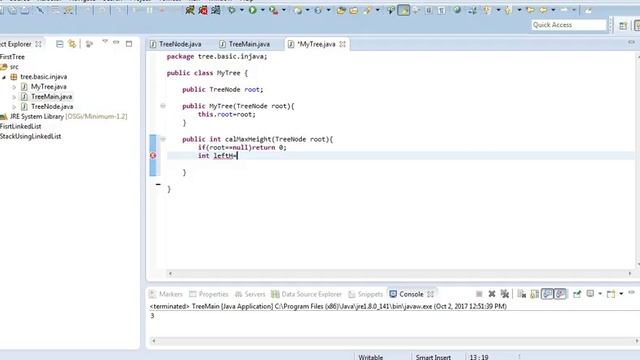
Task: Click the Open Type folder icon
Action: coord(341,10)
